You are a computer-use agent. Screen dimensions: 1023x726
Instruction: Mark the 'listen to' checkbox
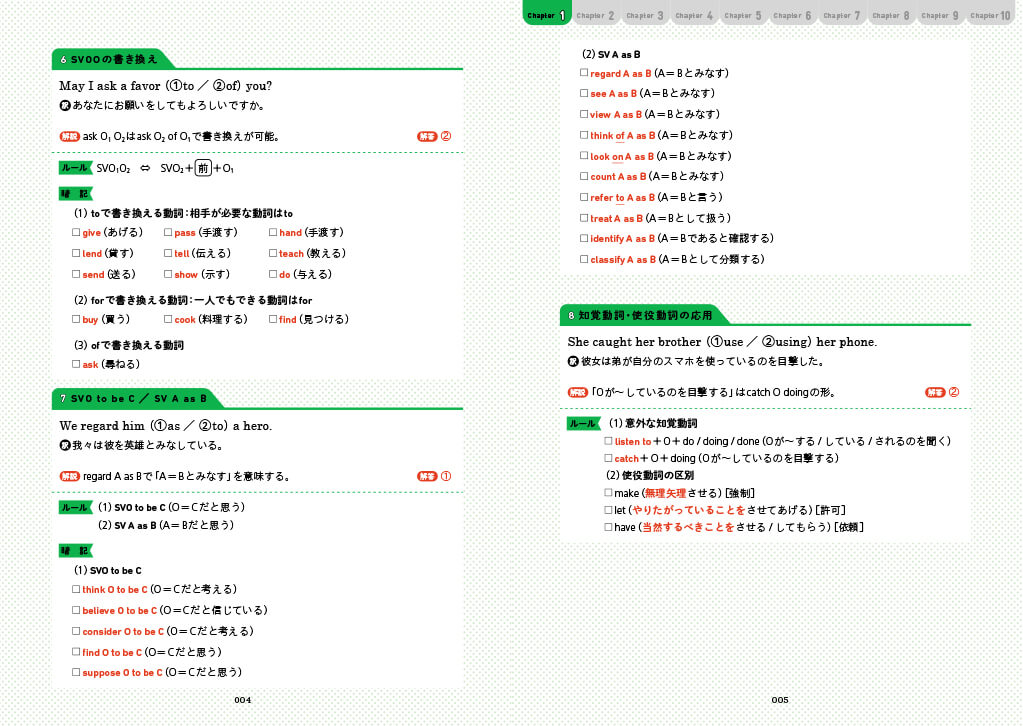coord(608,441)
